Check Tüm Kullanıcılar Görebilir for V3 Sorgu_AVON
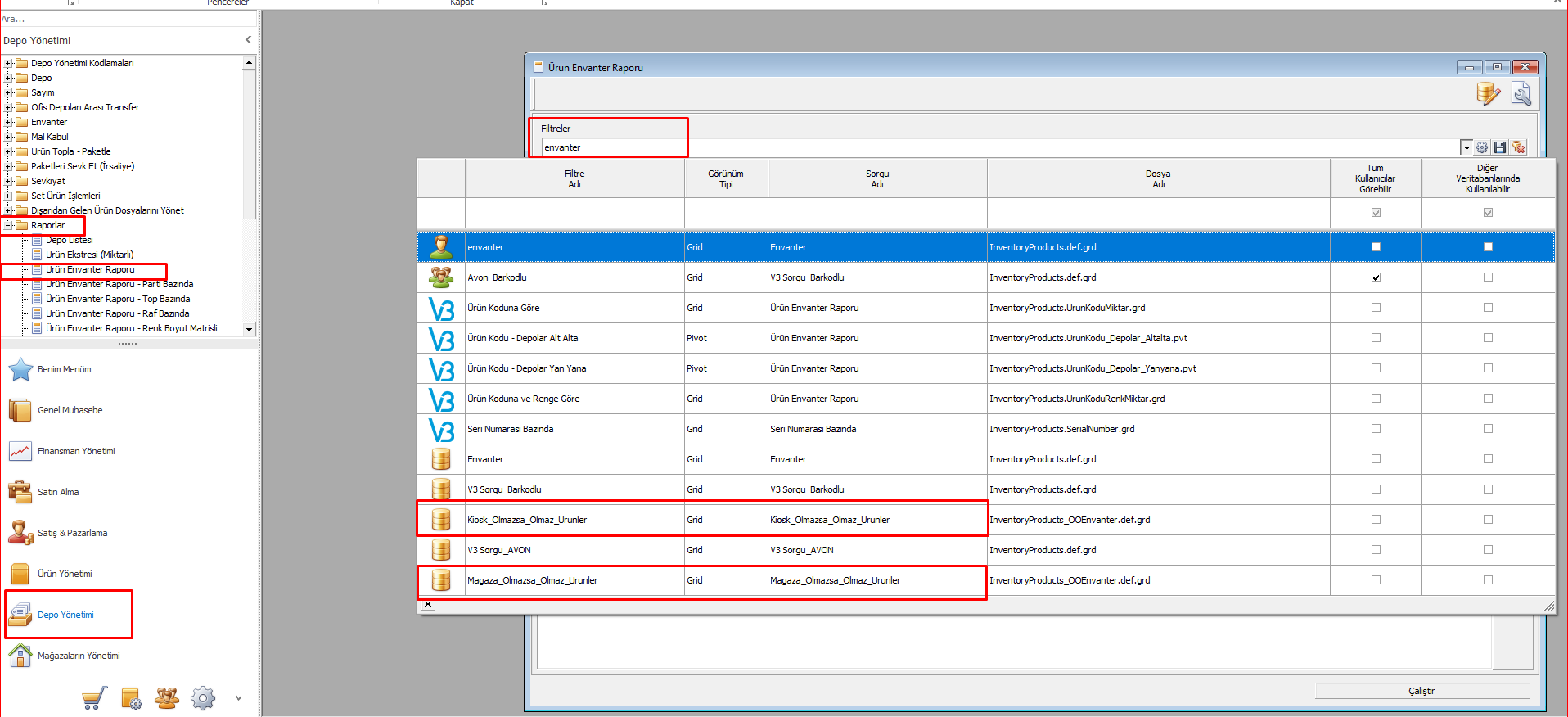The height and width of the screenshot is (717, 1568). [x=1376, y=550]
